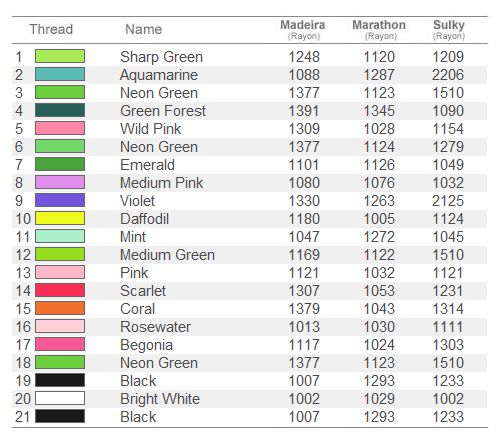Select Sulky value 2125
Screen dimensions: 500x438
click(448, 201)
